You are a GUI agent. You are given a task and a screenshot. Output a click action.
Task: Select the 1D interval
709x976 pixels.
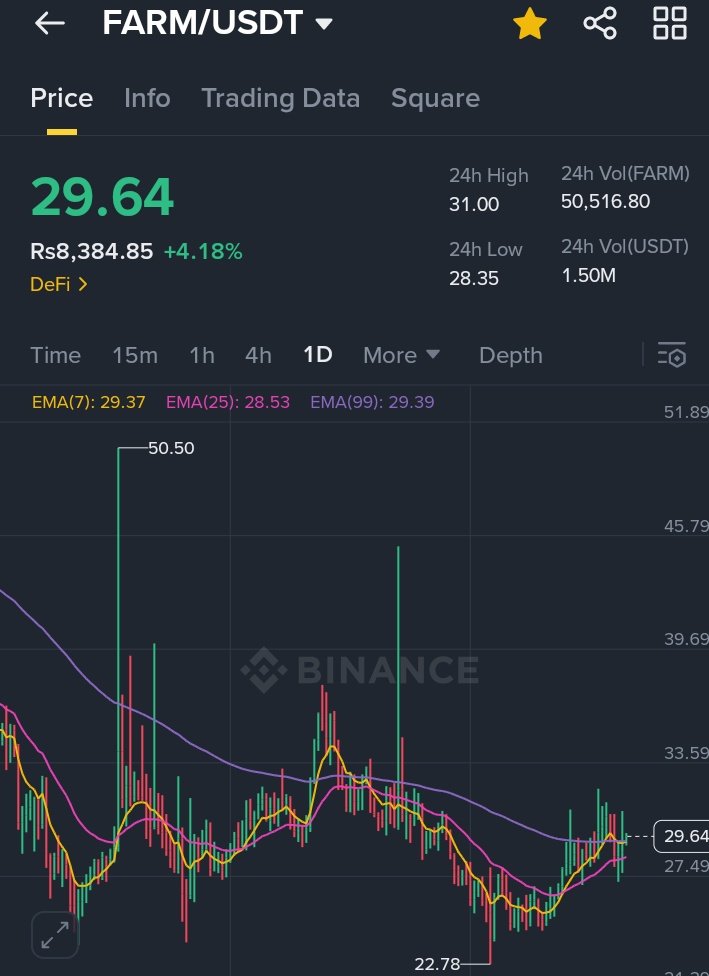pyautogui.click(x=317, y=355)
